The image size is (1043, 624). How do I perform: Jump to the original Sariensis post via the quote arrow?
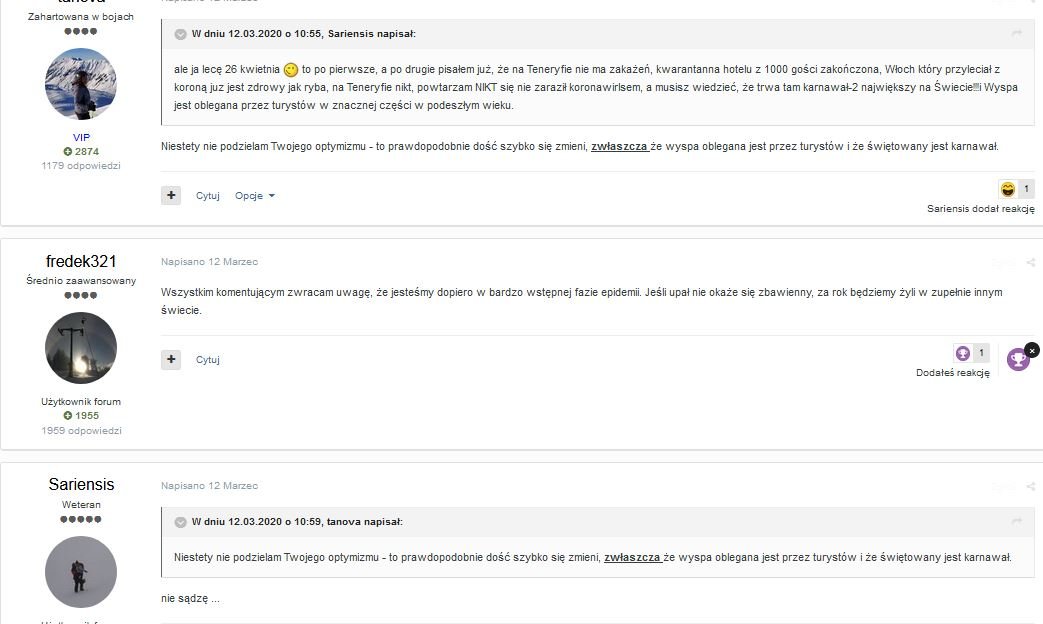(x=1016, y=33)
